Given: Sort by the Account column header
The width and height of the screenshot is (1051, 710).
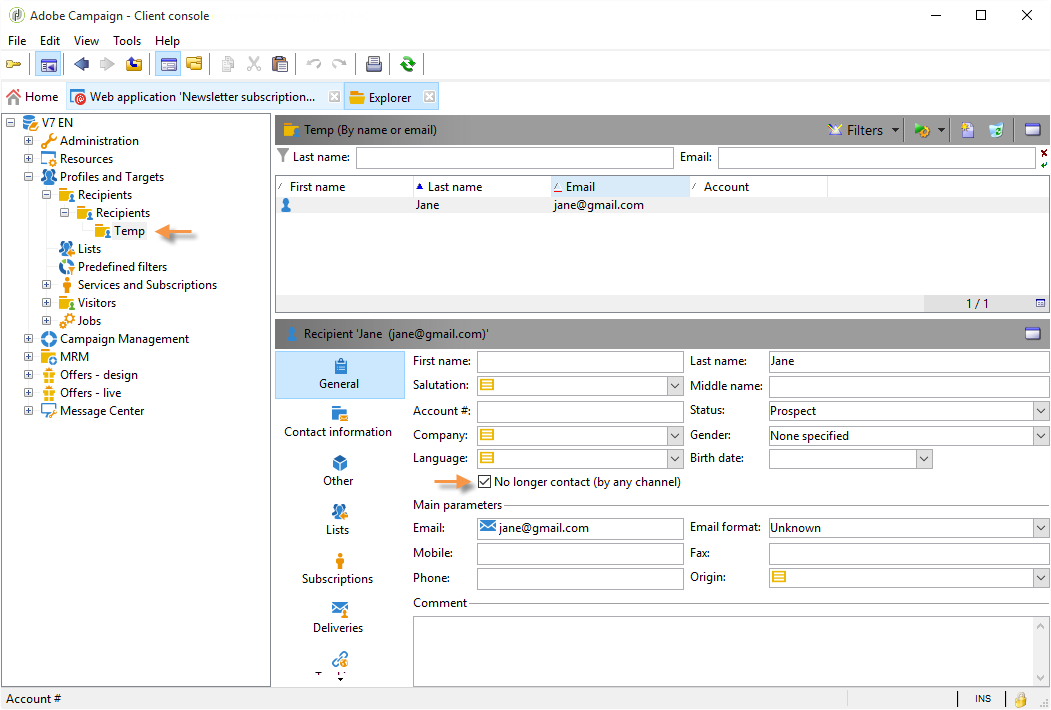Looking at the screenshot, I should click(x=759, y=187).
